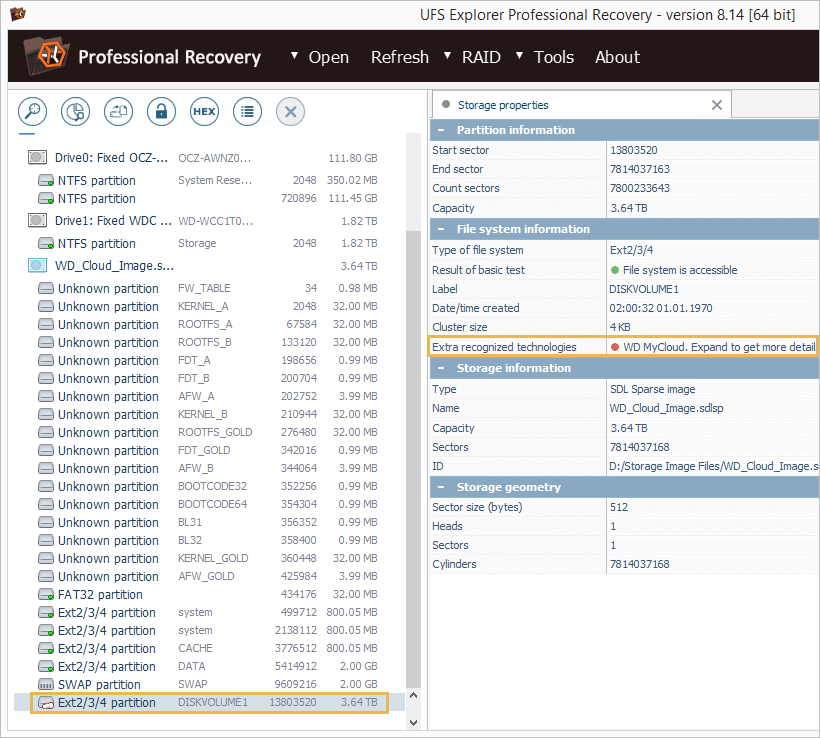Open the Tools menu
820x738 pixels.
pyautogui.click(x=553, y=57)
